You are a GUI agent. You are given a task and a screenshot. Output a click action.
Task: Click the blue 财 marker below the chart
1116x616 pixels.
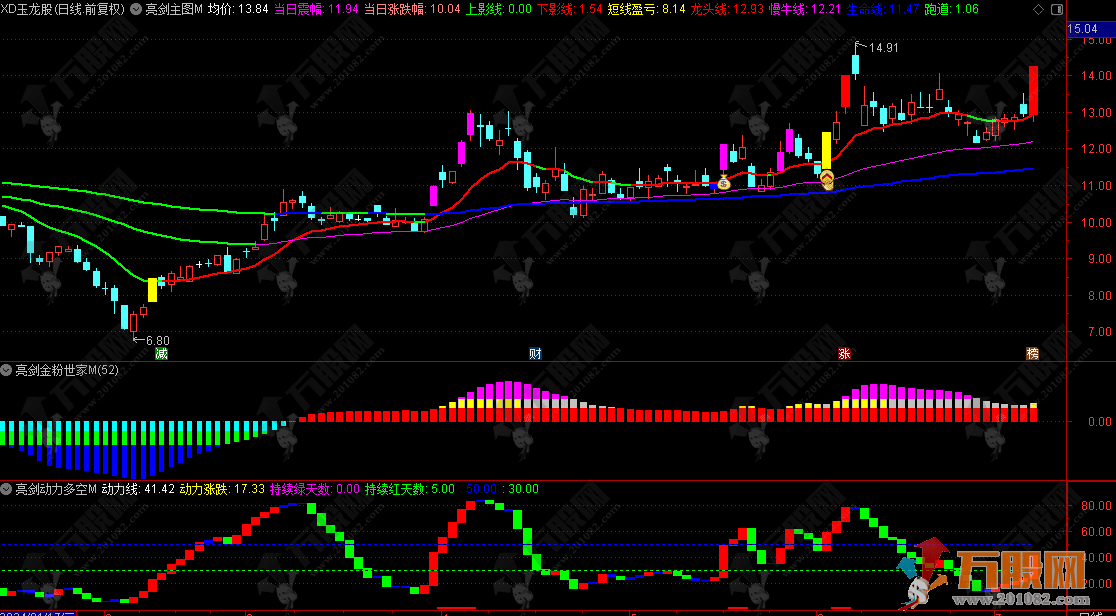pos(535,353)
